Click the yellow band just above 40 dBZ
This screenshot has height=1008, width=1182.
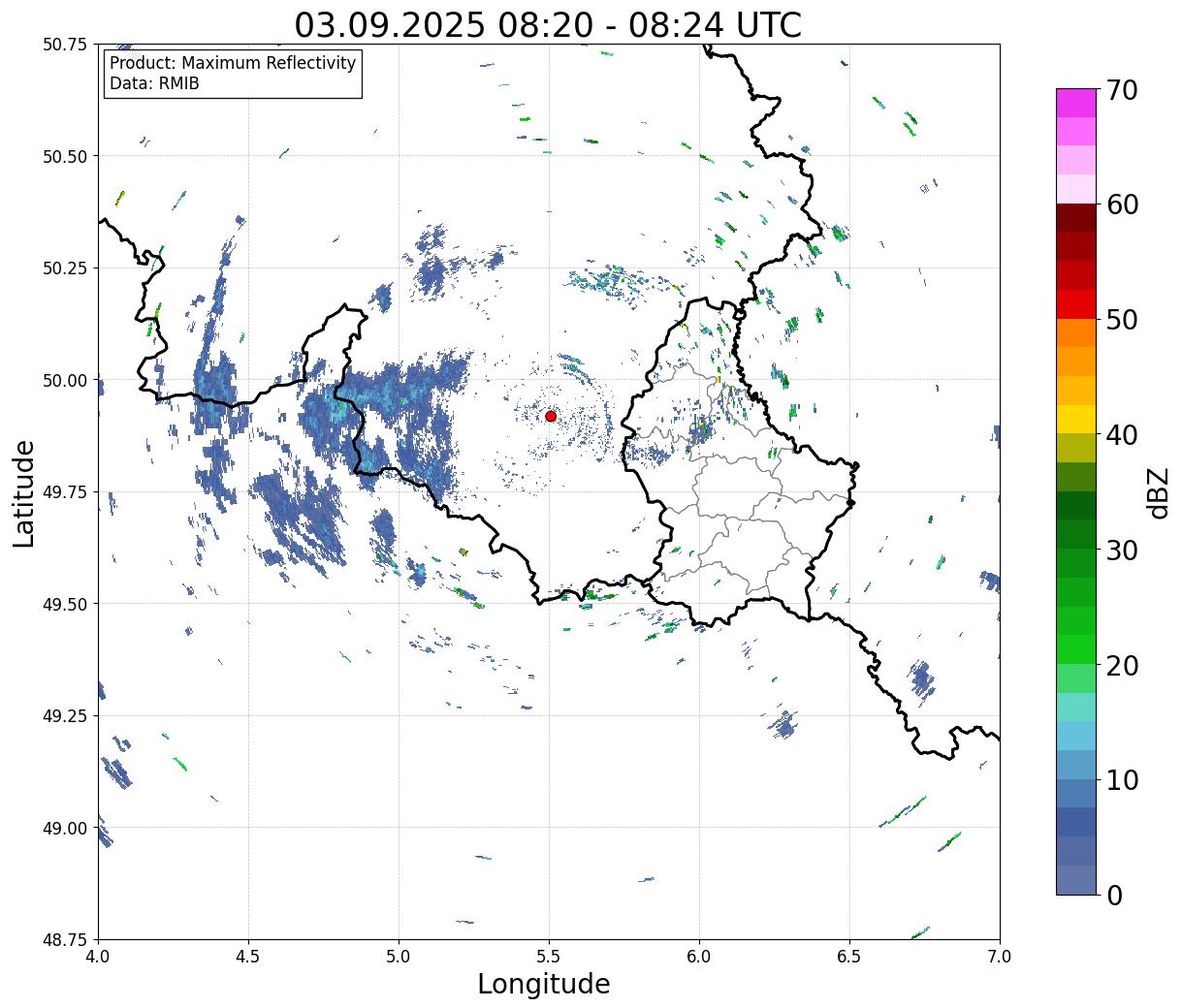[x=1076, y=419]
